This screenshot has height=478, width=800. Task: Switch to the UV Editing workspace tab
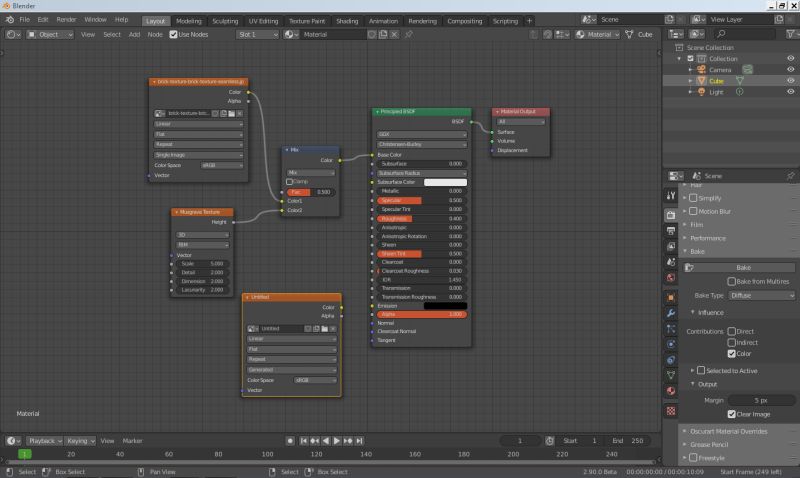(263, 21)
